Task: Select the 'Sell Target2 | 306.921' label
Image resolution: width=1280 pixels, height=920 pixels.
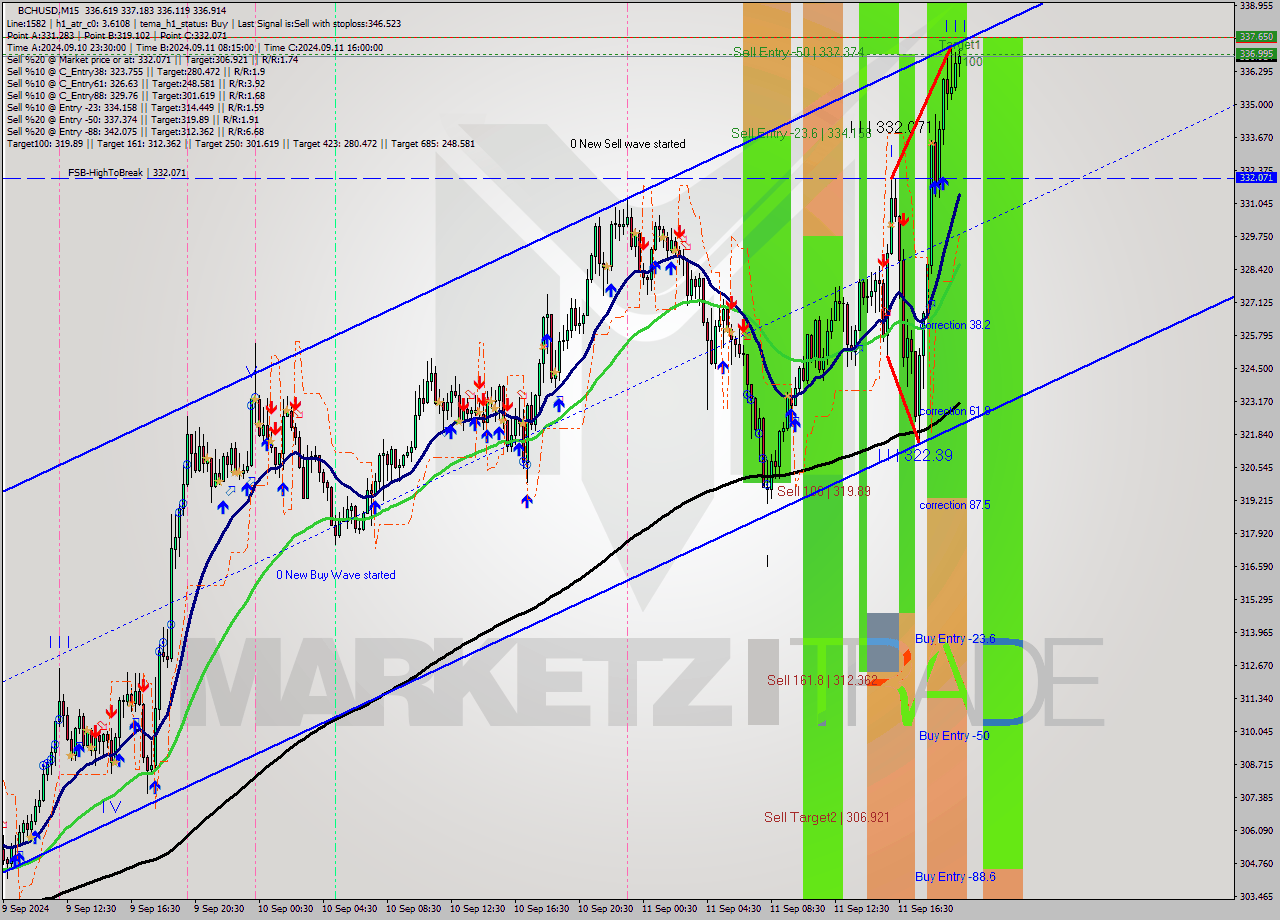Action: click(826, 817)
